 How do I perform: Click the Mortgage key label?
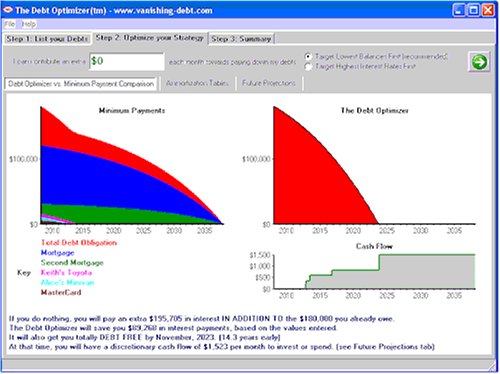pos(57,253)
